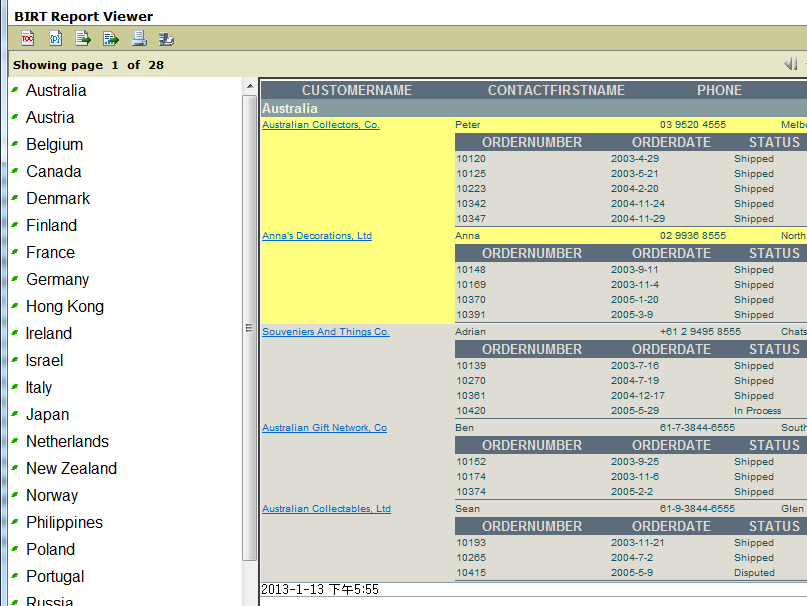
Task: Click order number 10374
Action: click(x=471, y=492)
